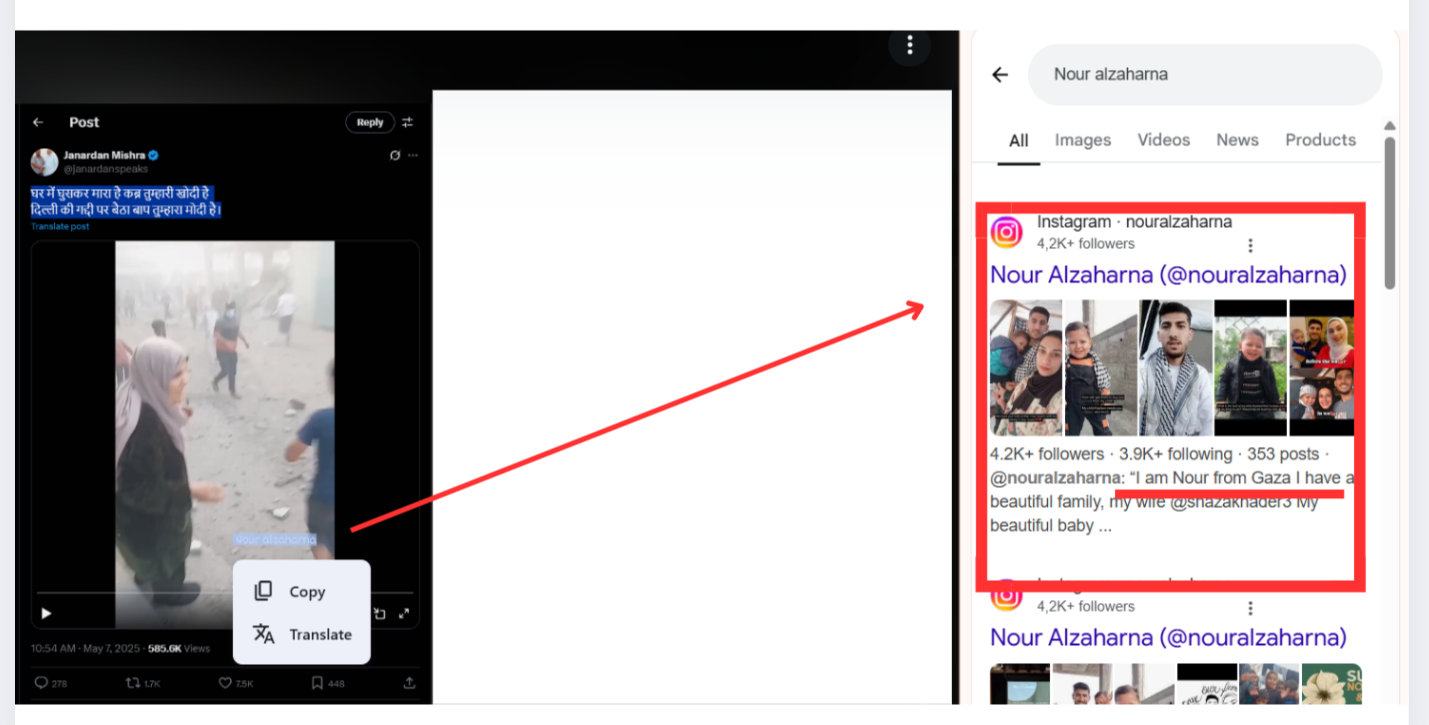The image size is (1429, 725).
Task: Open second thumbnail showing a toddler
Action: tap(1100, 368)
